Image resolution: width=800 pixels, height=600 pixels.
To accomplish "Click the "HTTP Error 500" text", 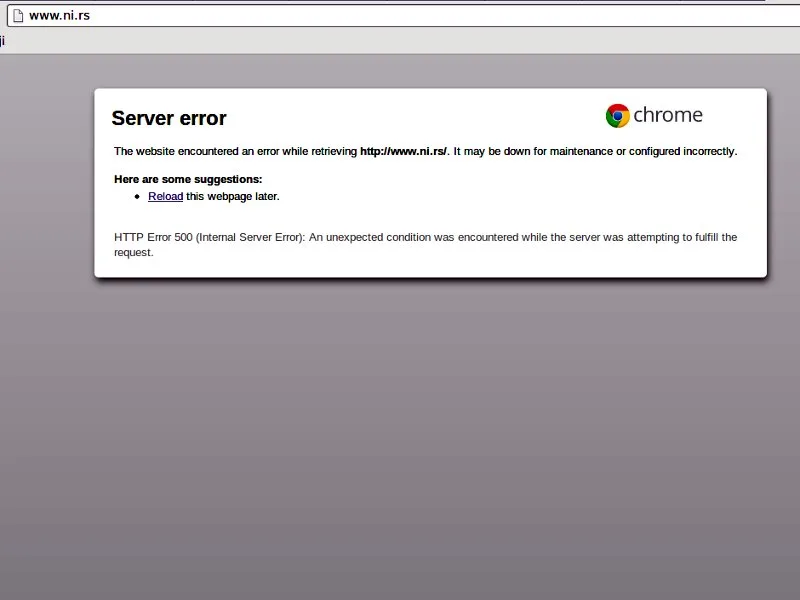I will [151, 238].
